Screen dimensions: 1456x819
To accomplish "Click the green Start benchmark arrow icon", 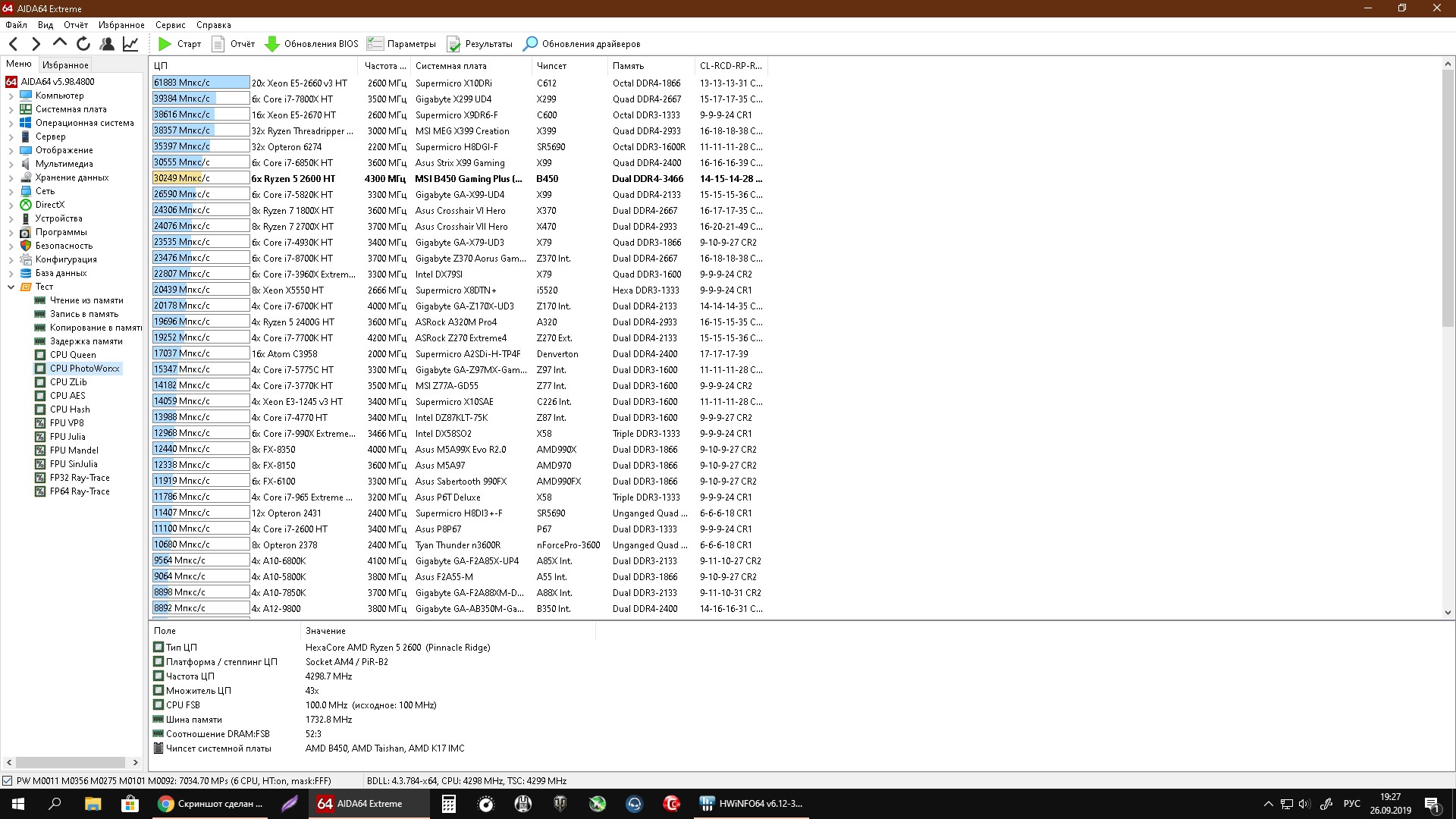I will point(165,44).
